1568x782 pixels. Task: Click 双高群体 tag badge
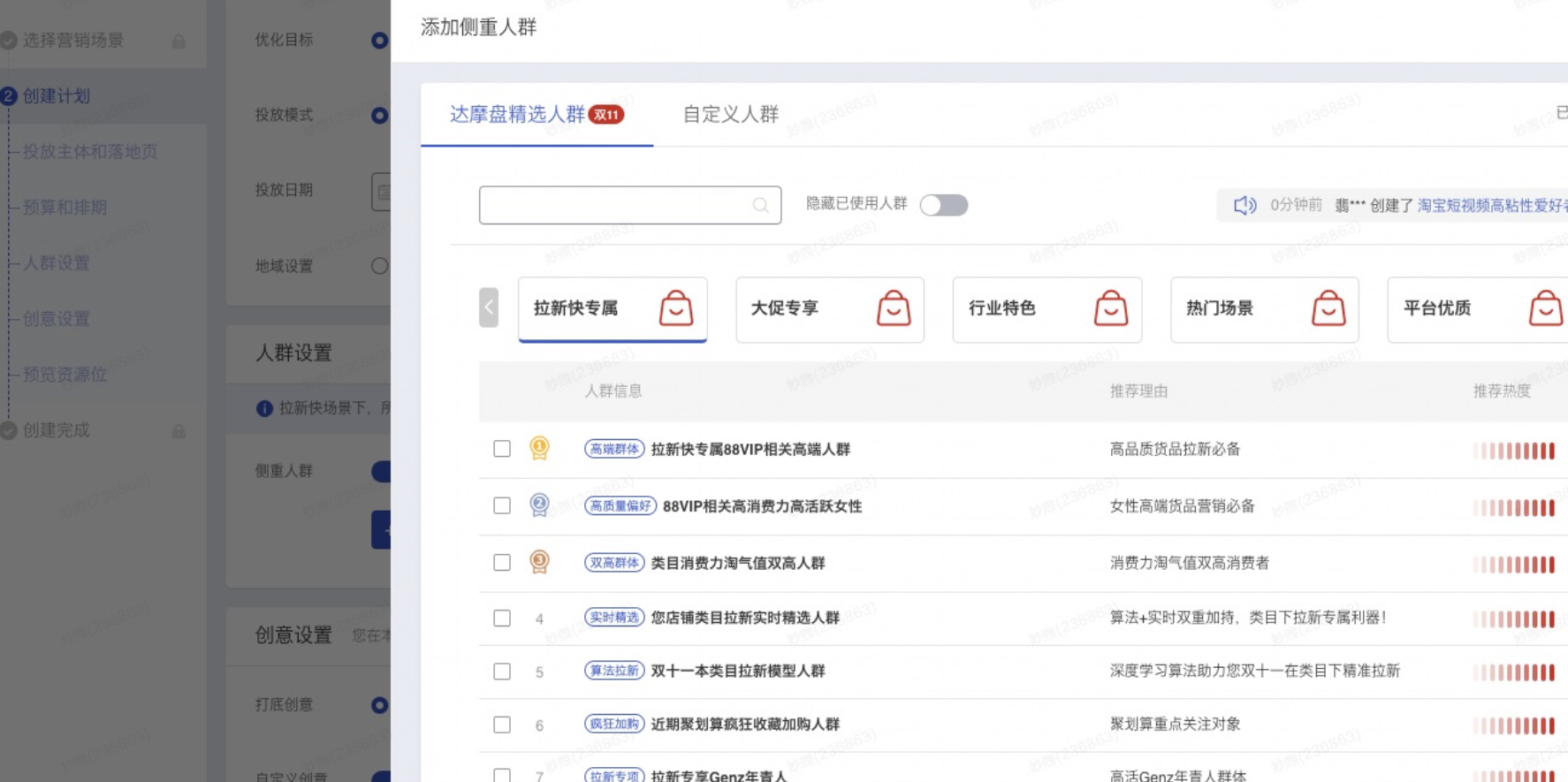pyautogui.click(x=614, y=563)
